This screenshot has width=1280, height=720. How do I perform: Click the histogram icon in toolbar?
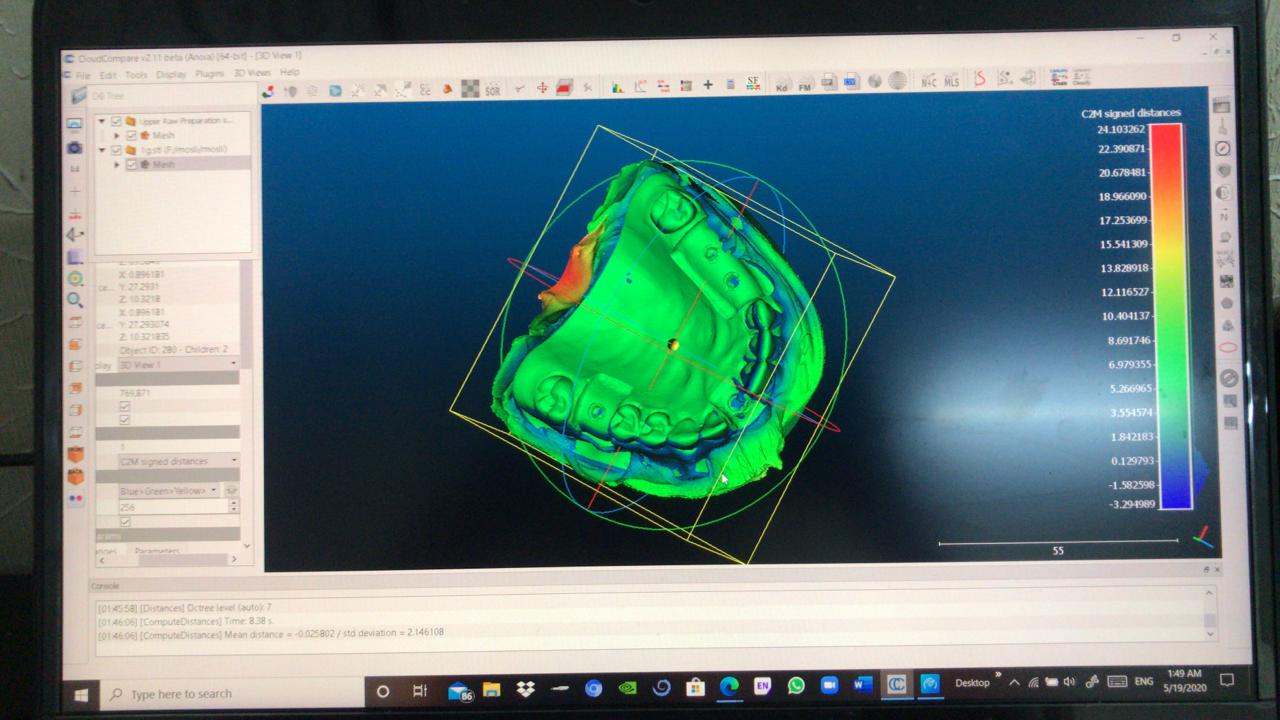click(617, 87)
